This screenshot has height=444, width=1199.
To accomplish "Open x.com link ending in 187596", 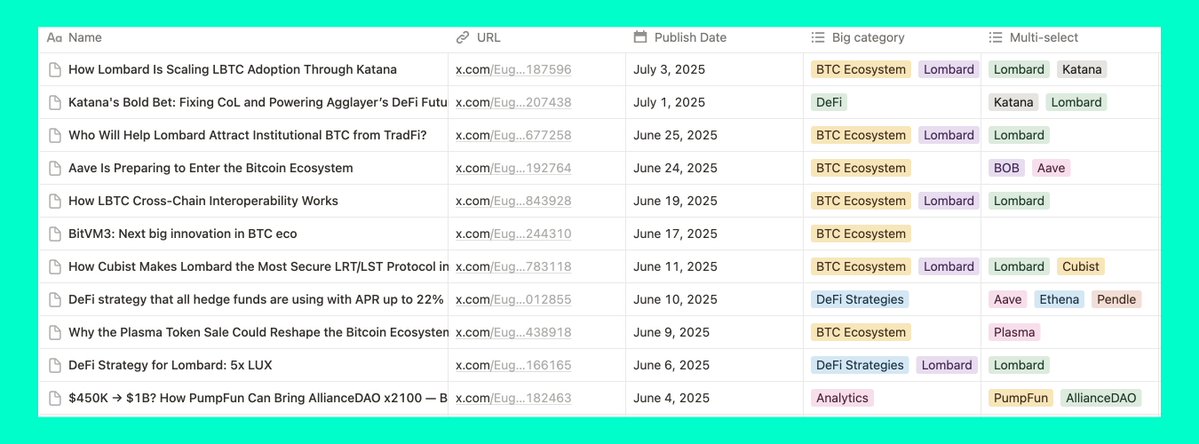I will pos(513,70).
